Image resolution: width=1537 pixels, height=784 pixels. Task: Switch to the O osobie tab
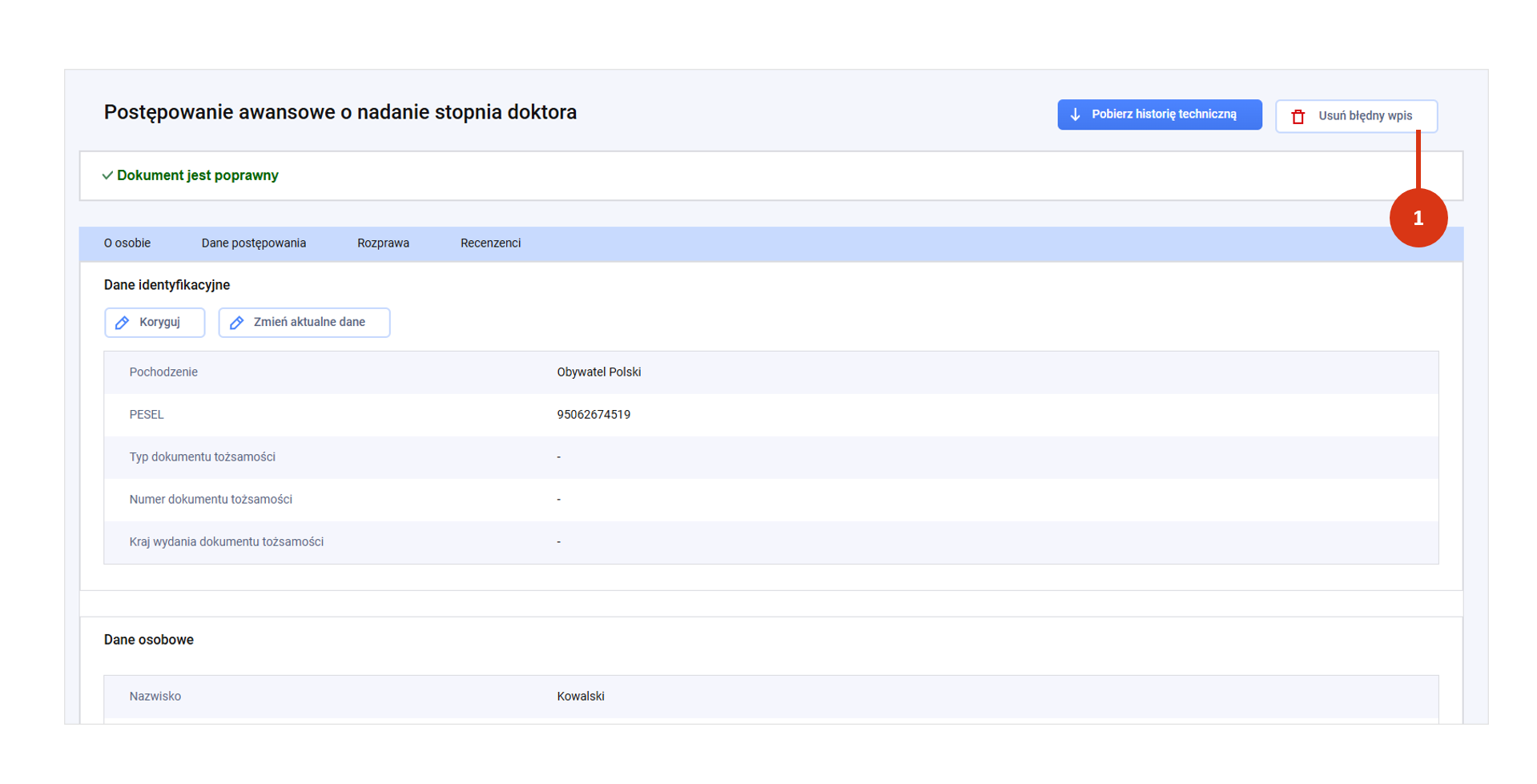tap(127, 243)
